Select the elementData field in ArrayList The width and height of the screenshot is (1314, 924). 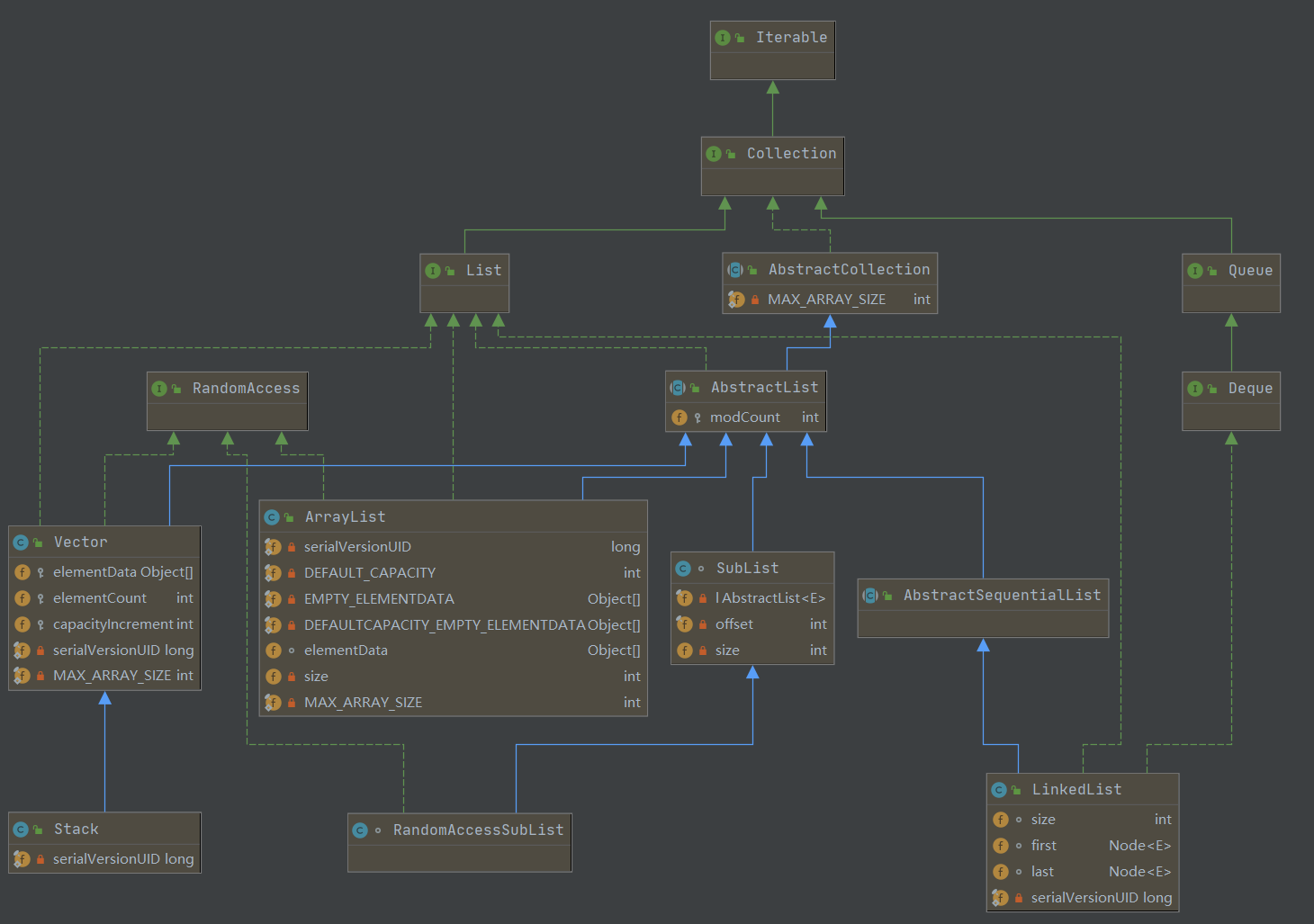tap(346, 650)
